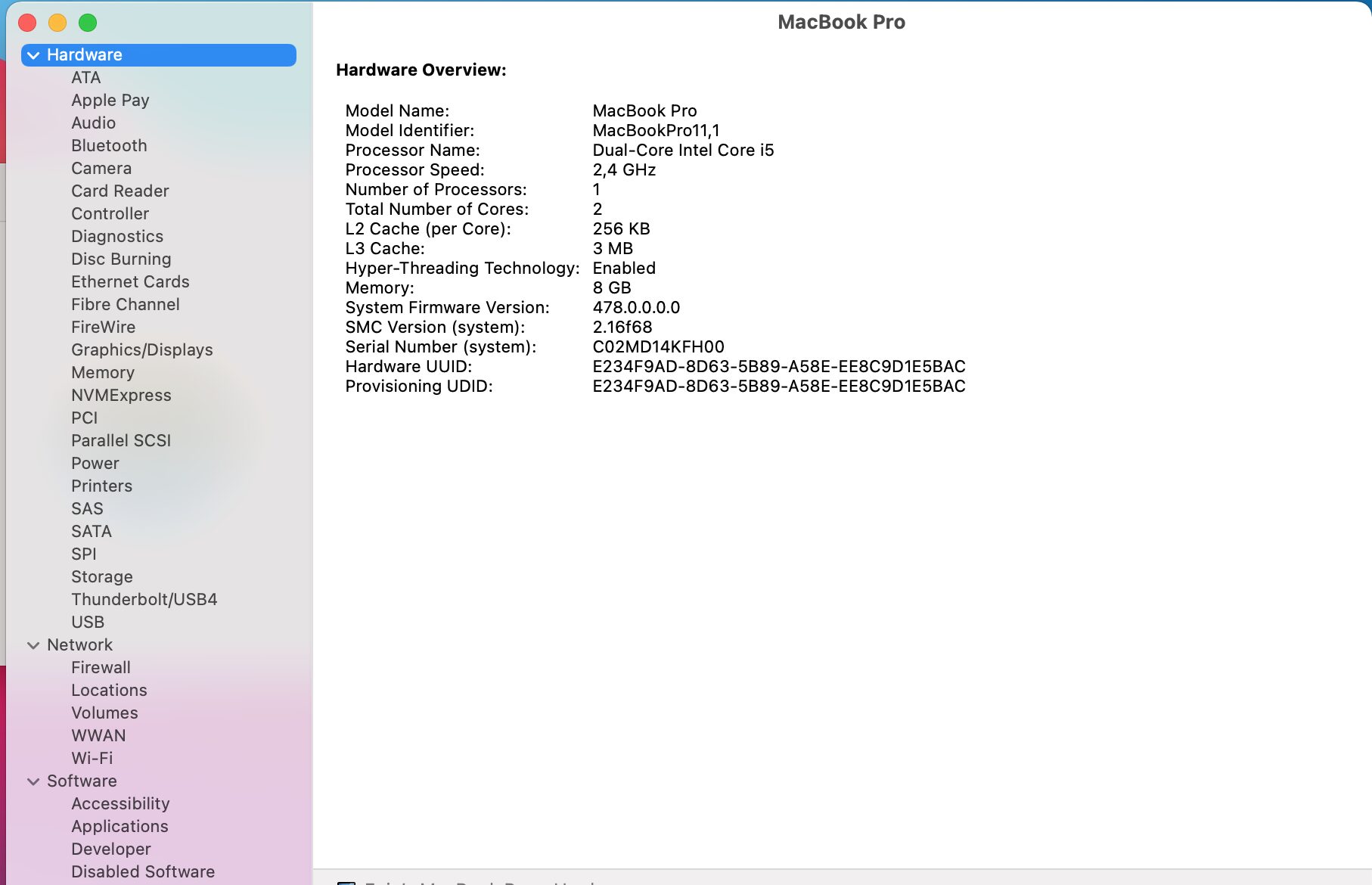Viewport: 1372px width, 885px height.
Task: Show Ethernet Cards information
Action: coord(130,282)
